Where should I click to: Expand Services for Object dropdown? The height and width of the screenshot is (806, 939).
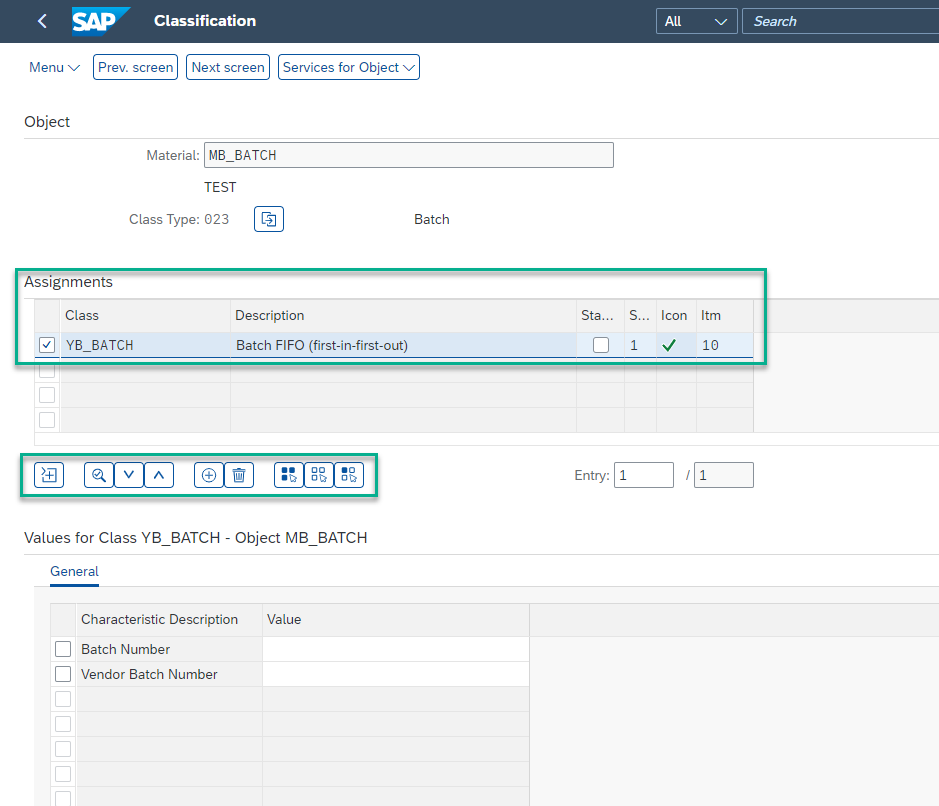349,68
